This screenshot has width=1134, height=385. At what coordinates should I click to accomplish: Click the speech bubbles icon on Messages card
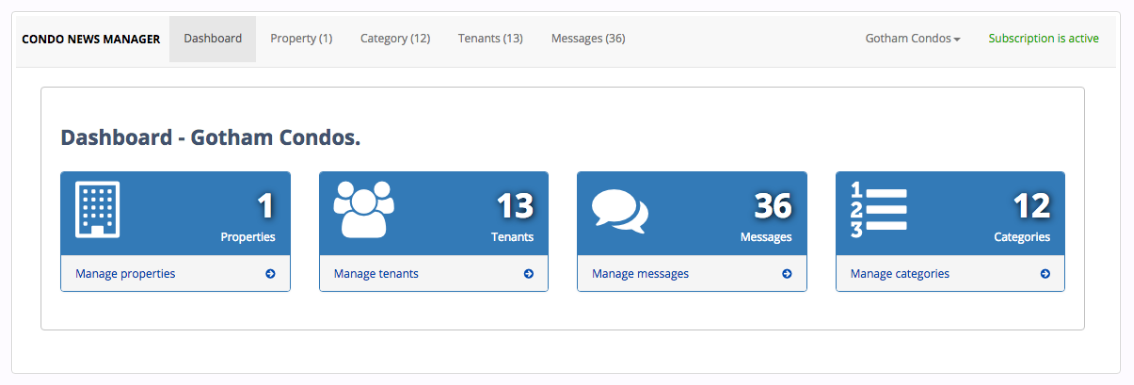click(x=621, y=211)
